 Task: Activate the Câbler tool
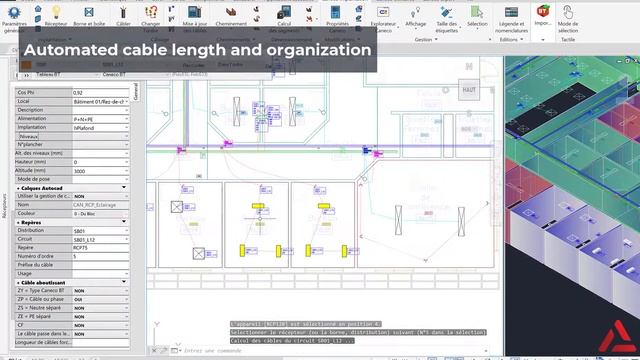(123, 16)
